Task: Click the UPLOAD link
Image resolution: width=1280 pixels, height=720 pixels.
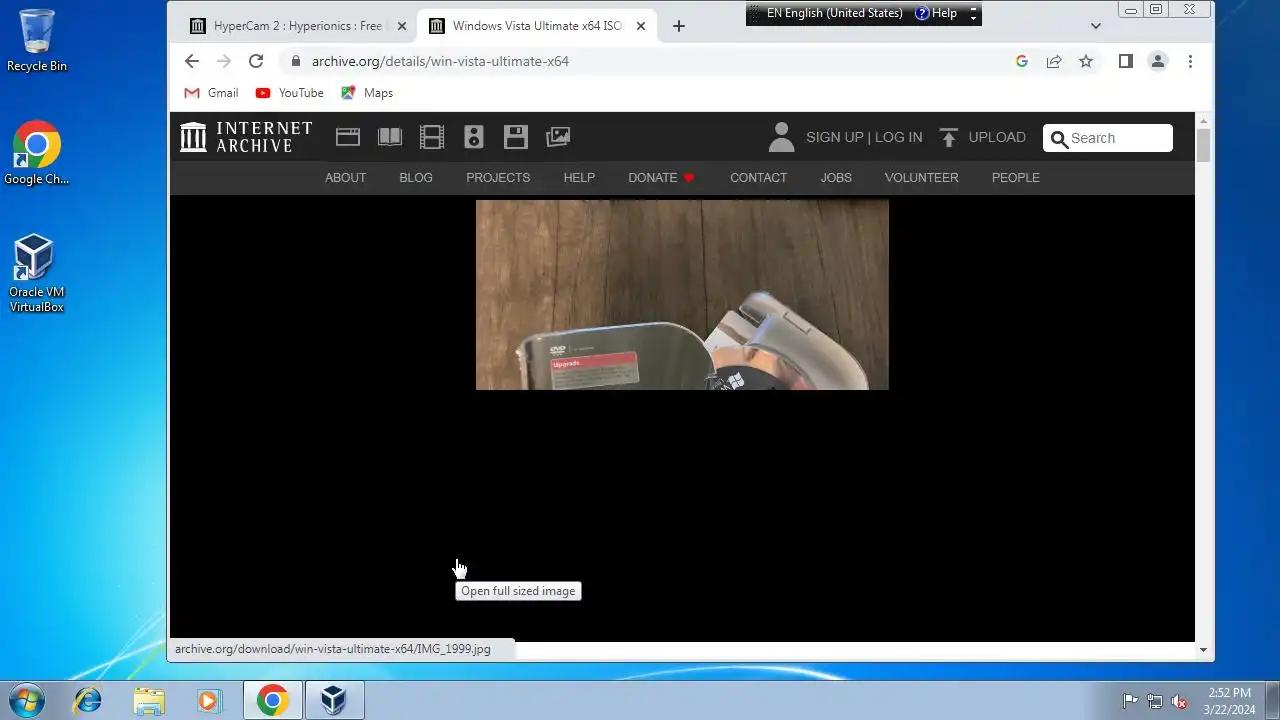Action: tap(997, 137)
